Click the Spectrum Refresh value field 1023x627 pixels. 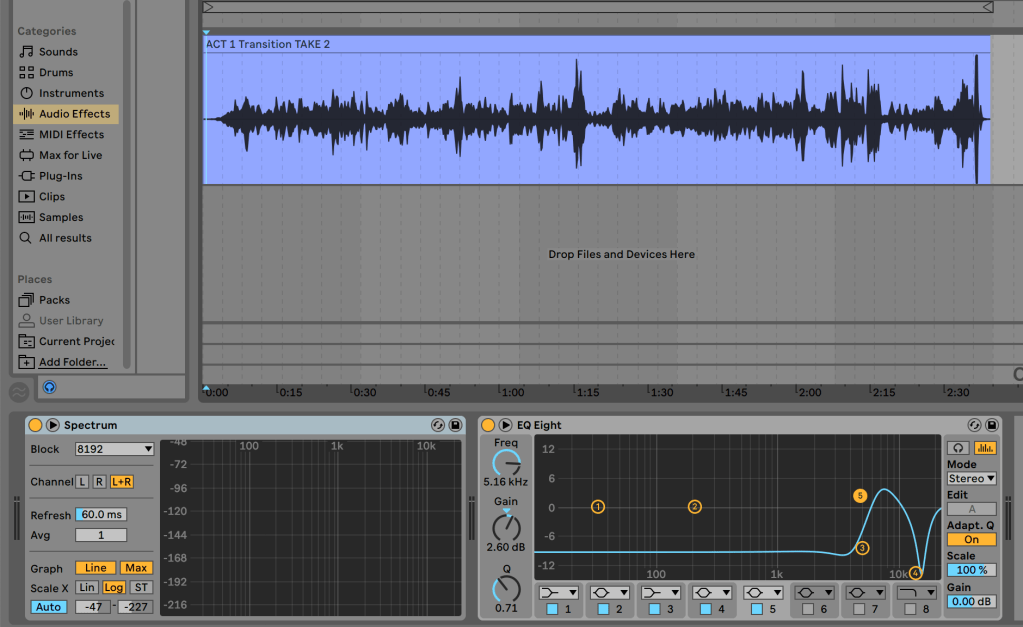[x=101, y=515]
